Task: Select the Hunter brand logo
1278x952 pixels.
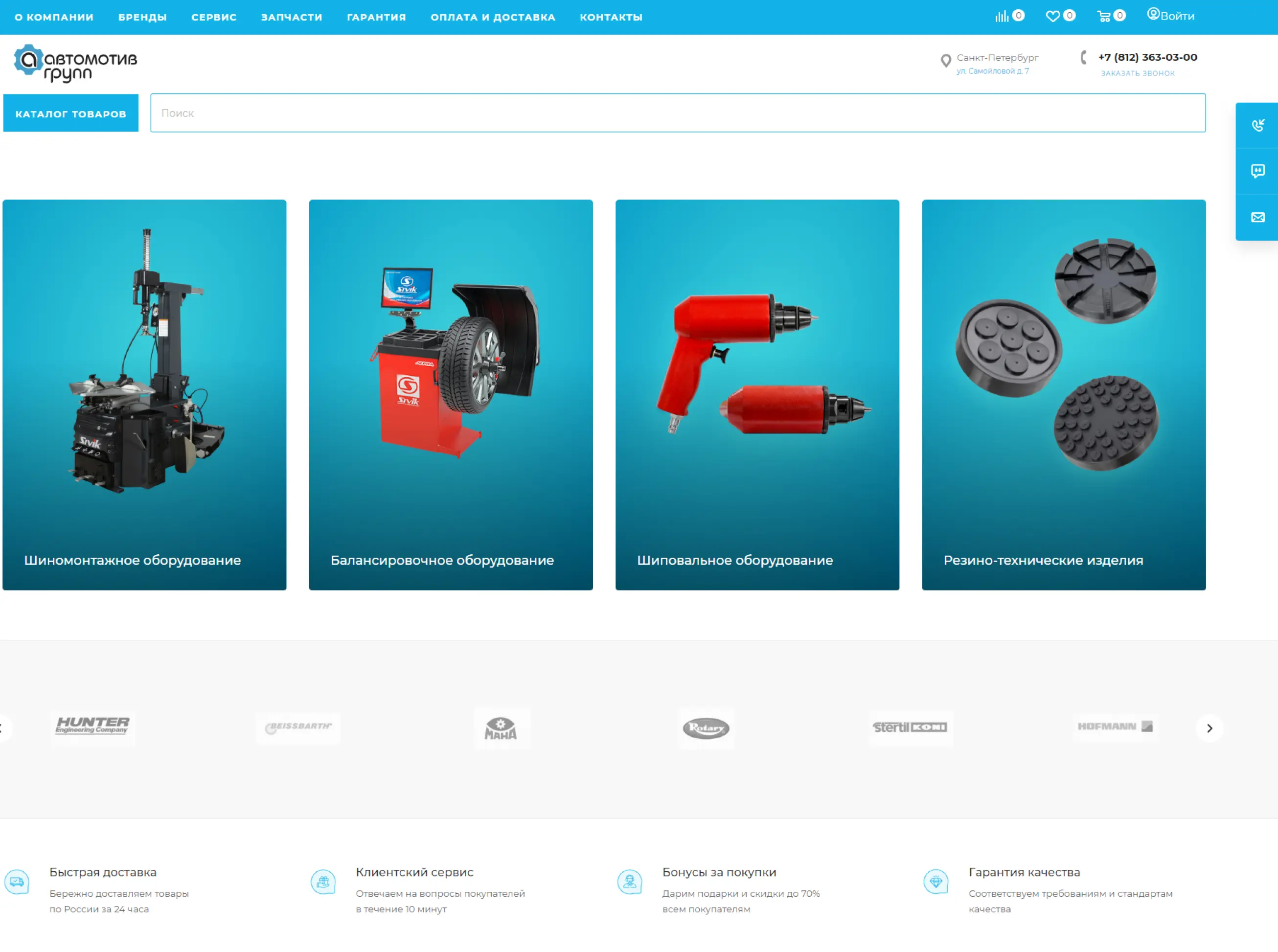Action: (x=93, y=726)
